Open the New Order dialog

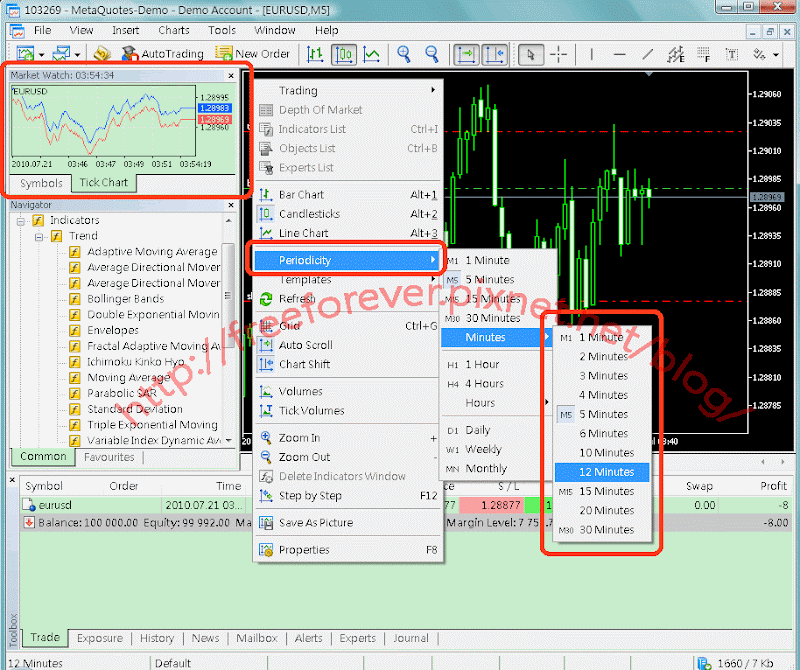pos(253,54)
